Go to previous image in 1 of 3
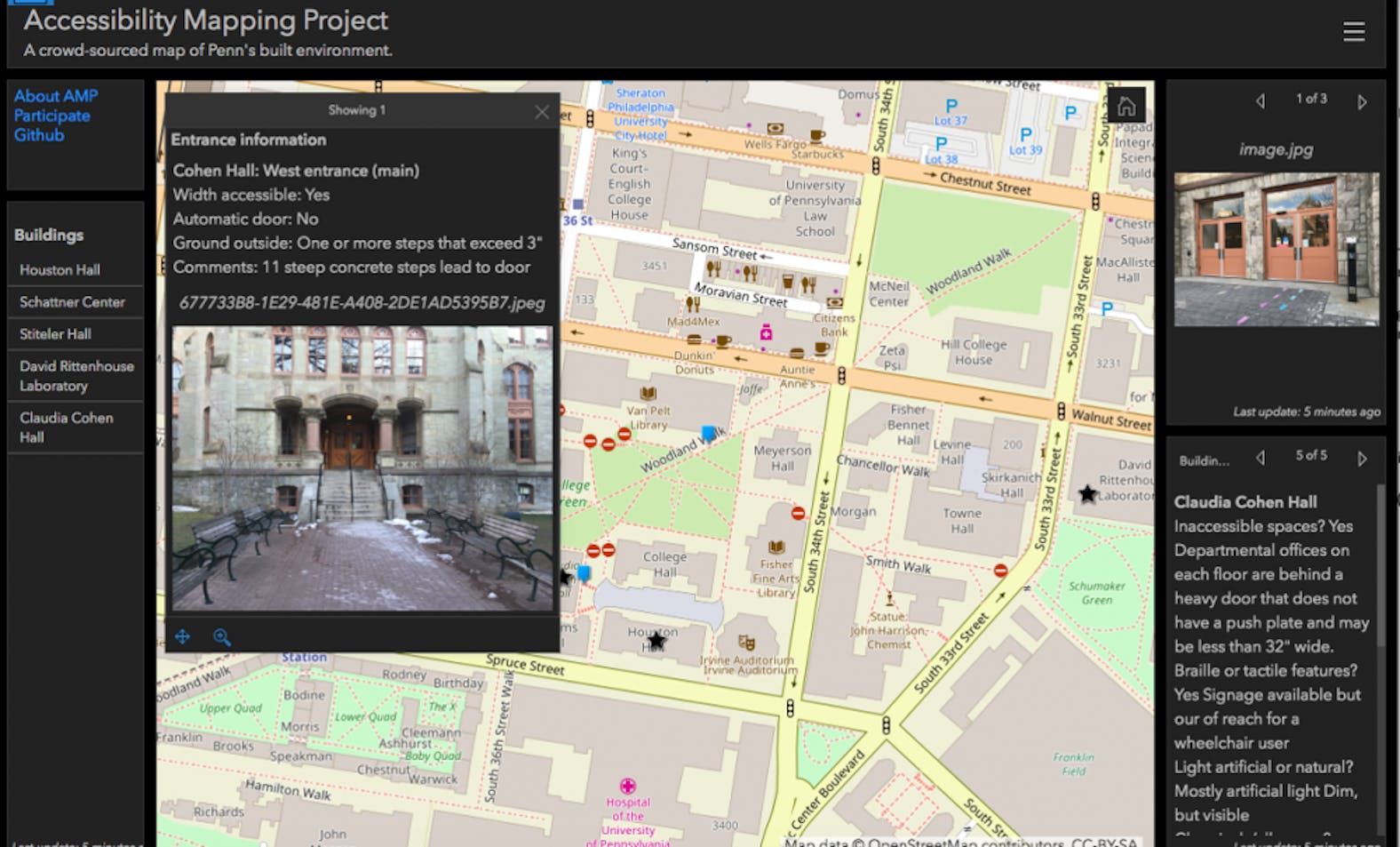Viewport: 1400px width, 847px height. click(1260, 100)
